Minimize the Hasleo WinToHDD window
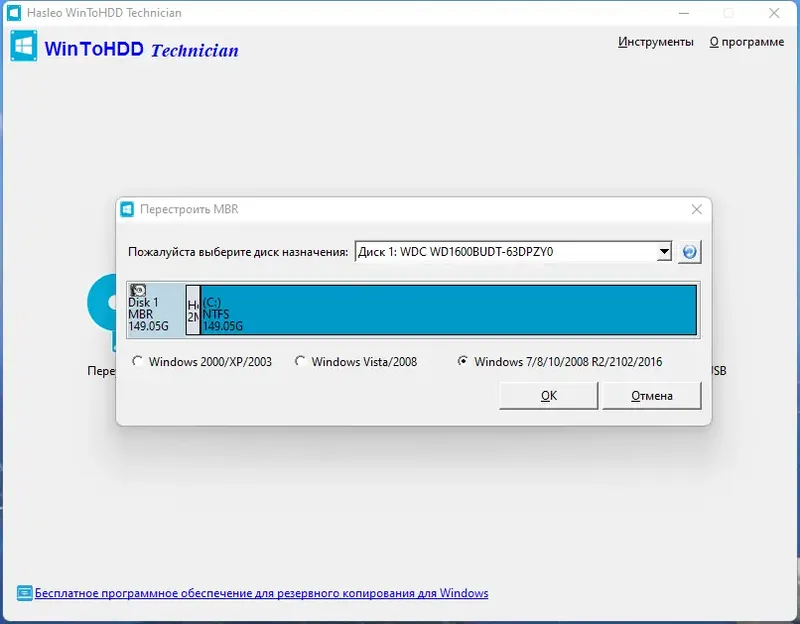The image size is (800, 624). coord(684,13)
